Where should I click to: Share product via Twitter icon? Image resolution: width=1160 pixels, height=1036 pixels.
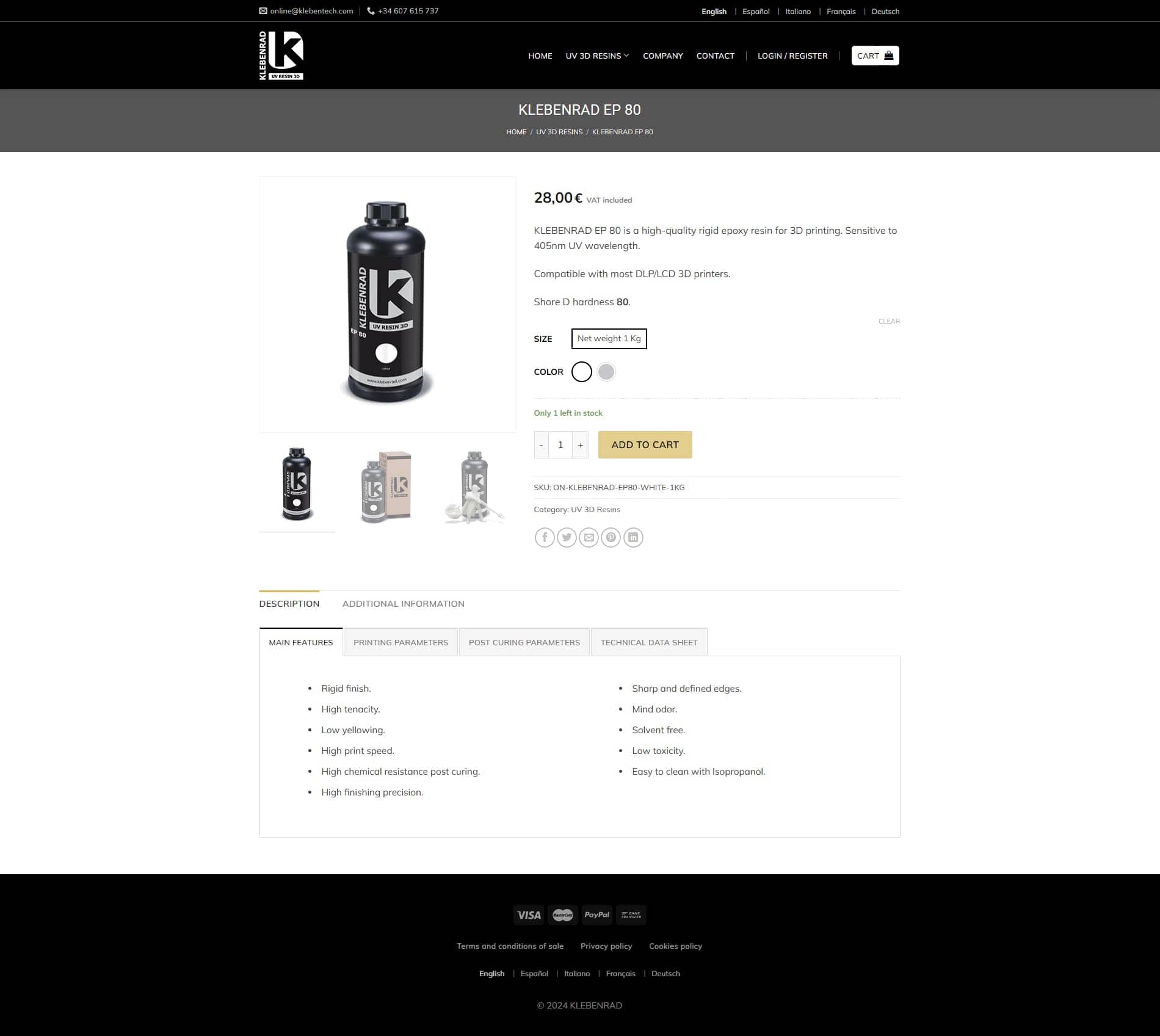(x=567, y=537)
